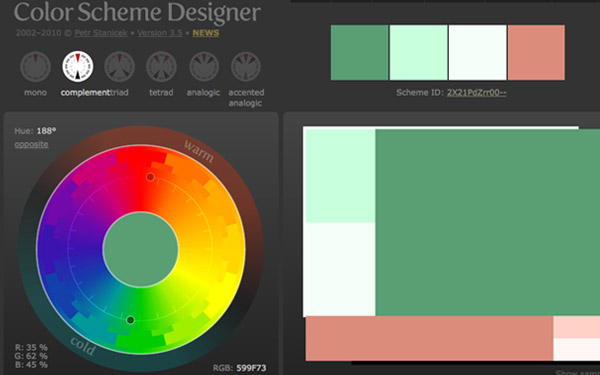
Task: Click the 'warm' label on the wheel ring
Action: (199, 151)
